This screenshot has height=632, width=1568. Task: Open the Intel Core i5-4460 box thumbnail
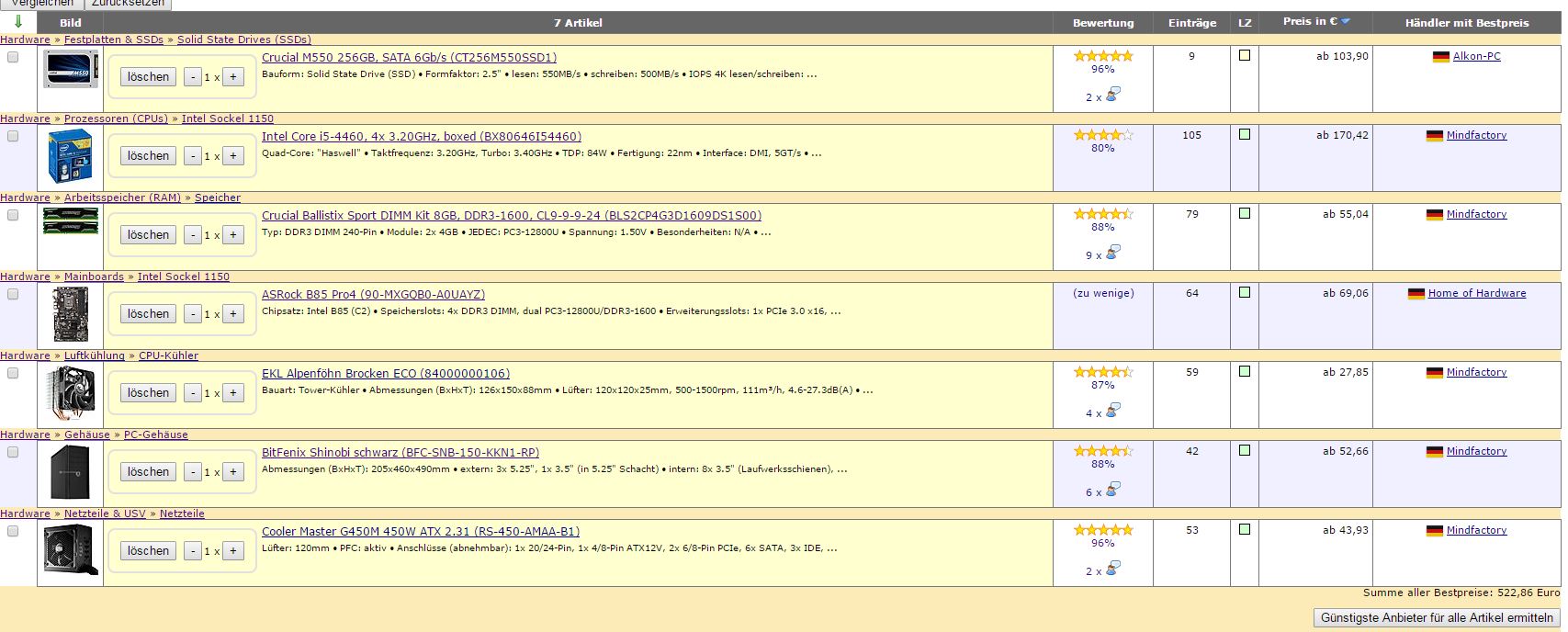point(71,156)
